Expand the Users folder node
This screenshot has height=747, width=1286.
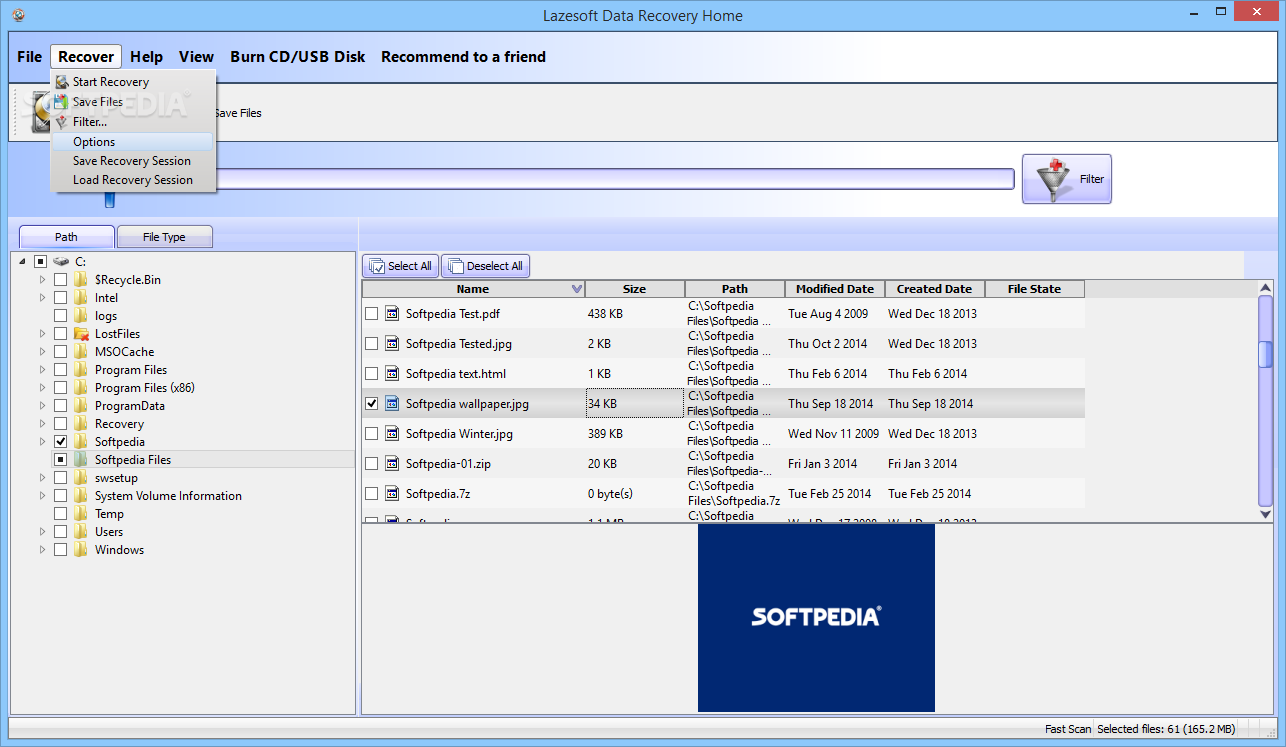[x=42, y=532]
